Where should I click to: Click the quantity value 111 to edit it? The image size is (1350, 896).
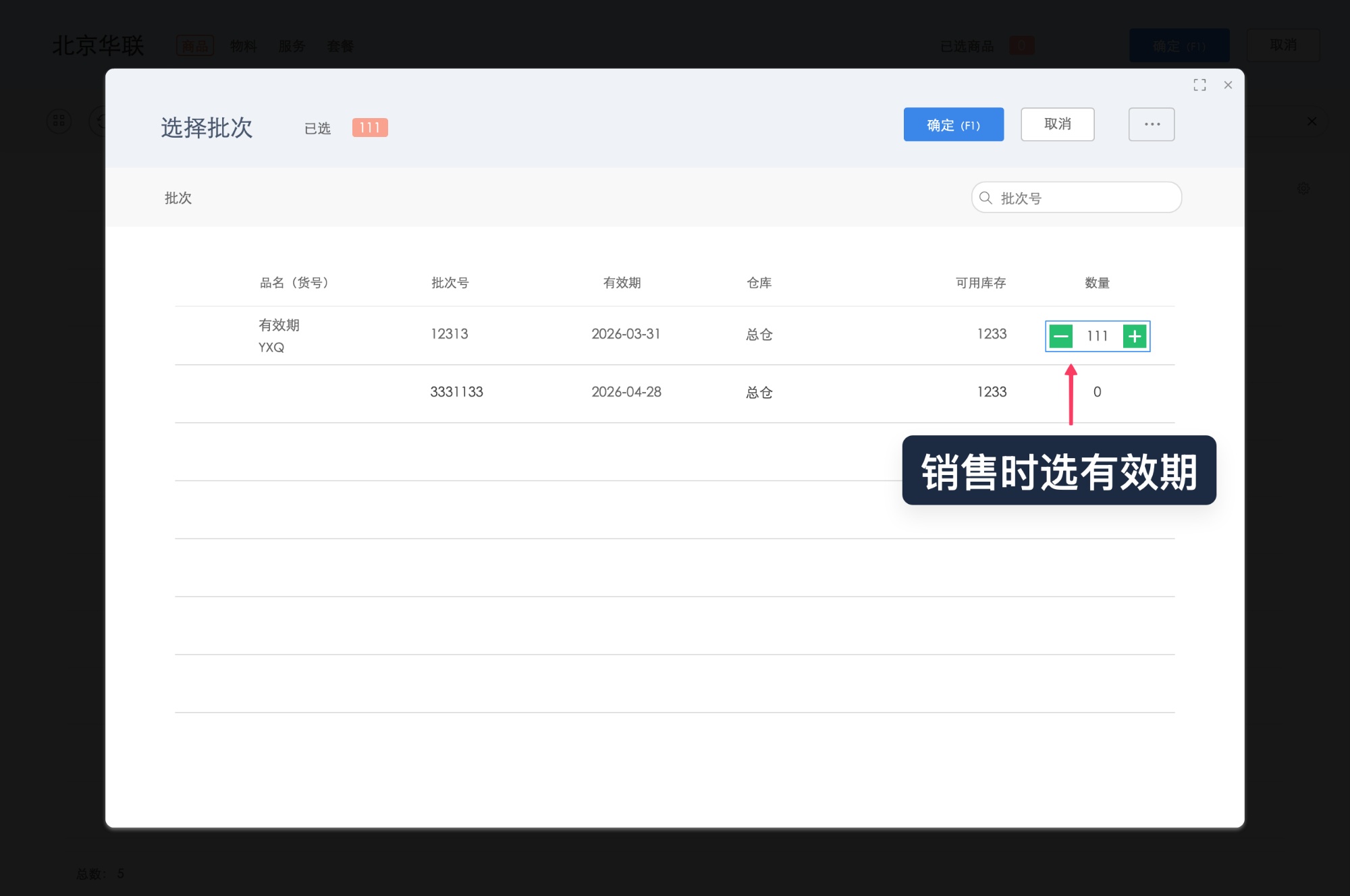tap(1098, 336)
